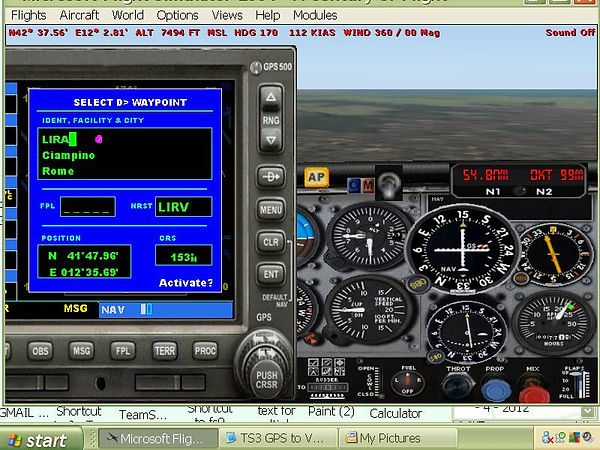
Task: Click the Activate? prompt
Action: click(x=186, y=282)
